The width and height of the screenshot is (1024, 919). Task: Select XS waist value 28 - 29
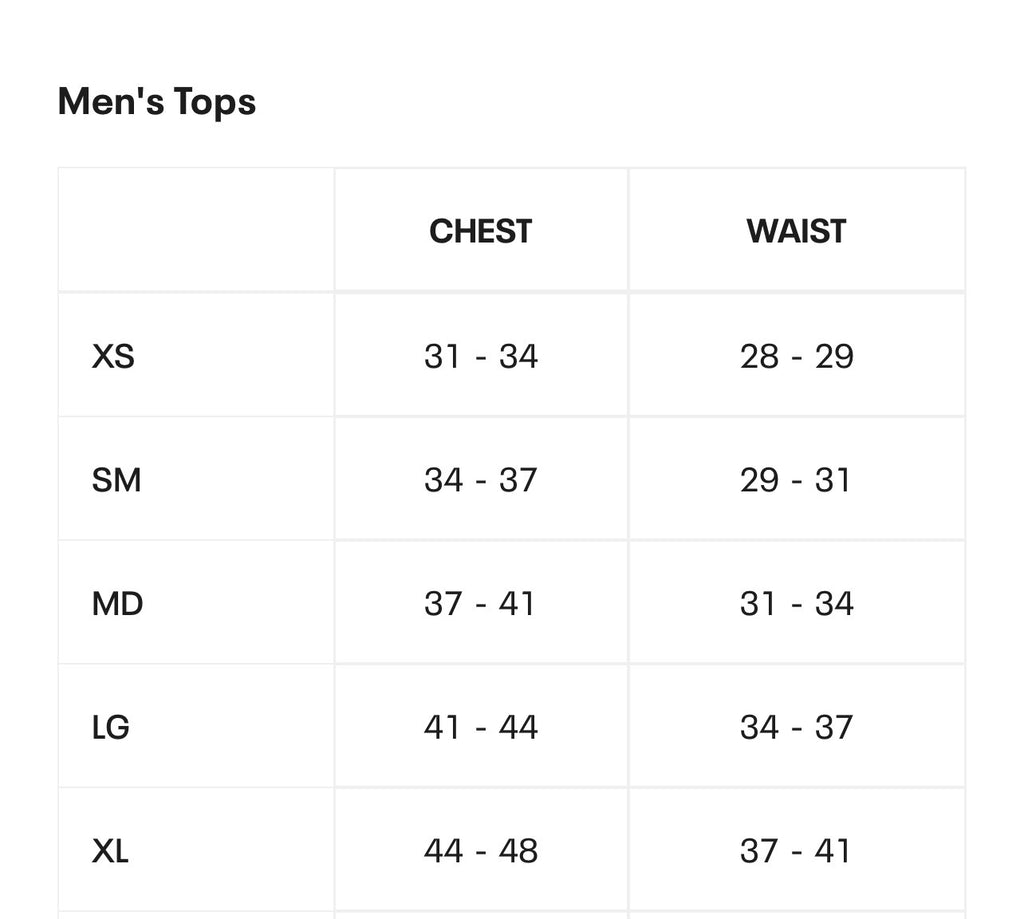(x=797, y=357)
